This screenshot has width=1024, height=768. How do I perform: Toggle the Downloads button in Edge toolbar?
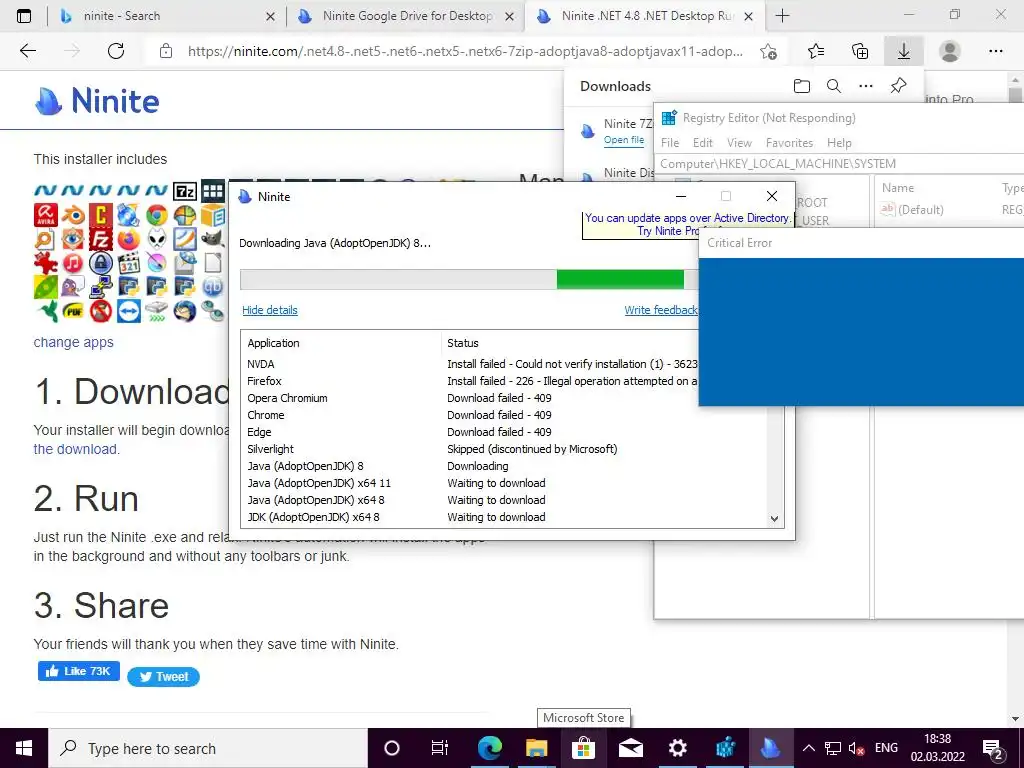(x=904, y=51)
